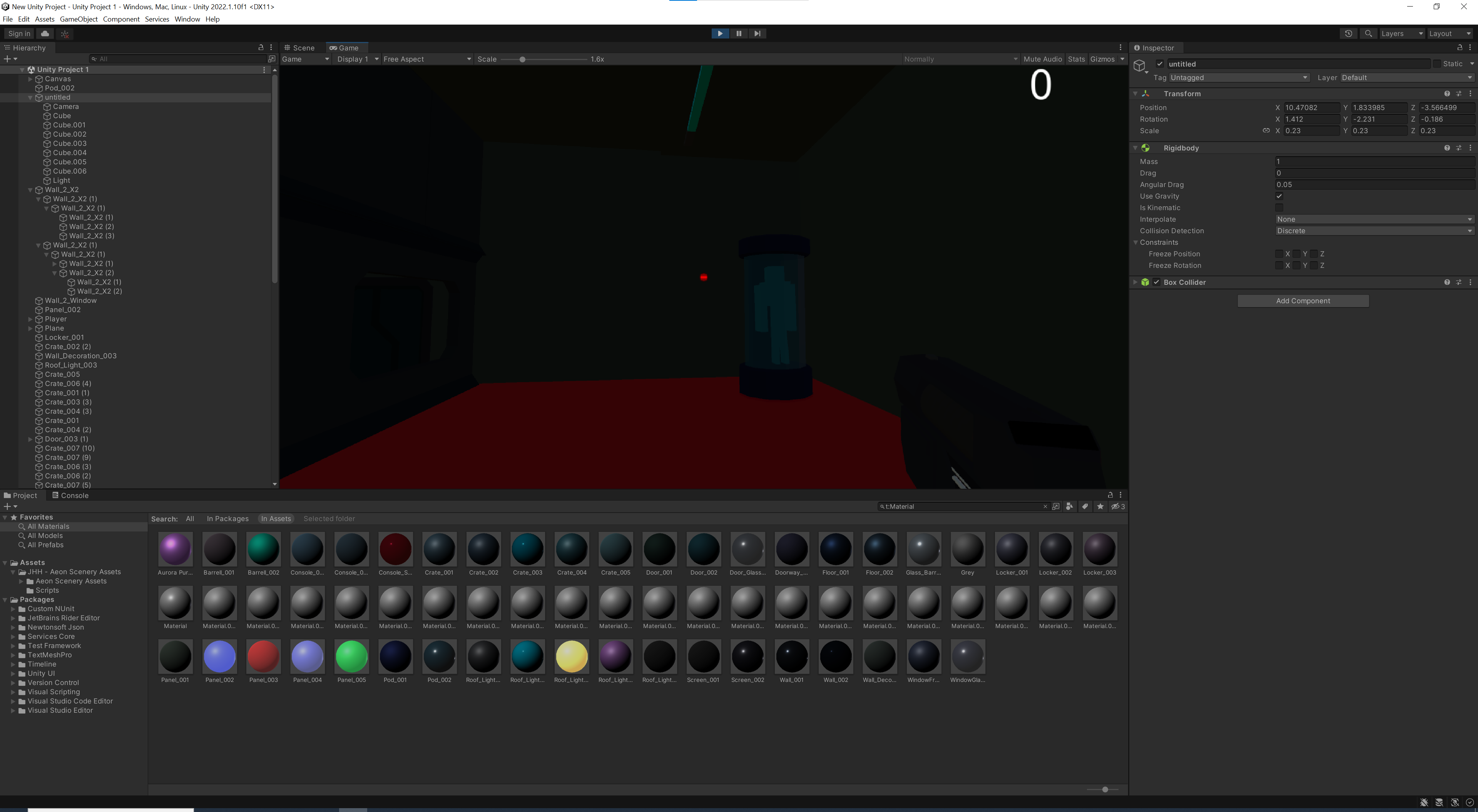
Task: Click the Step frame button
Action: click(x=757, y=33)
